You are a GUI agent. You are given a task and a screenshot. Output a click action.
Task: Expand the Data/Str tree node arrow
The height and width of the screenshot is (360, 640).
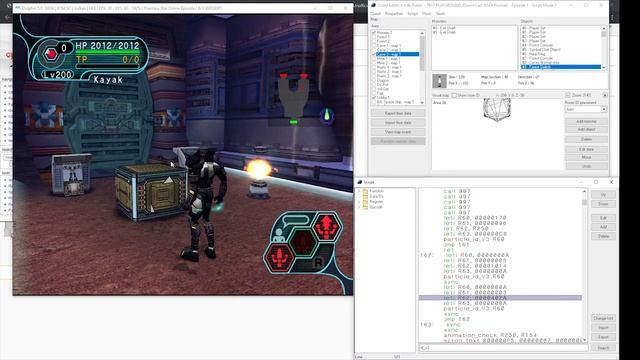(x=360, y=196)
